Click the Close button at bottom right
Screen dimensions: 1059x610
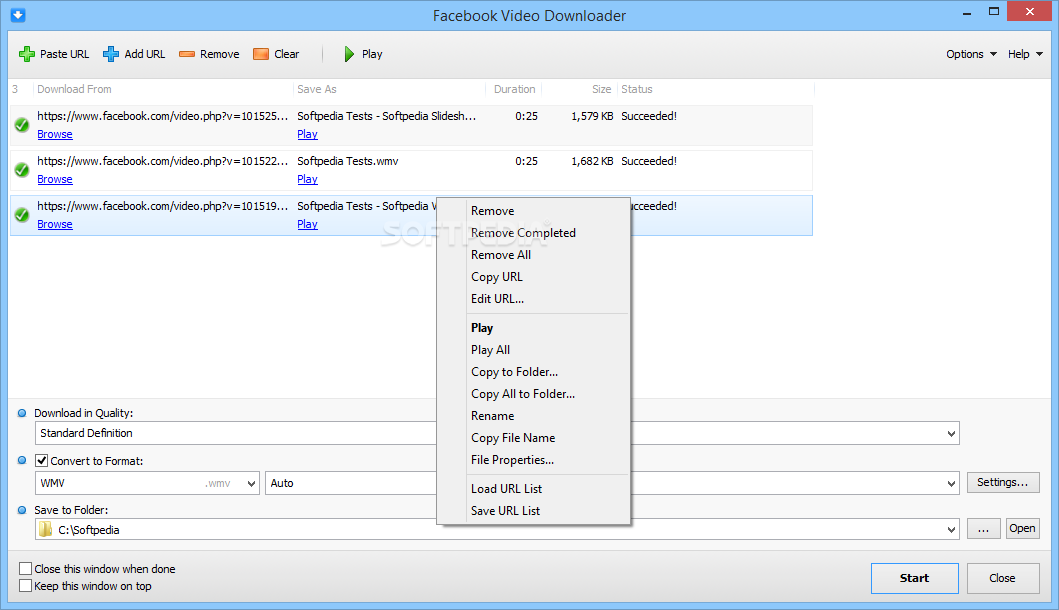1002,578
